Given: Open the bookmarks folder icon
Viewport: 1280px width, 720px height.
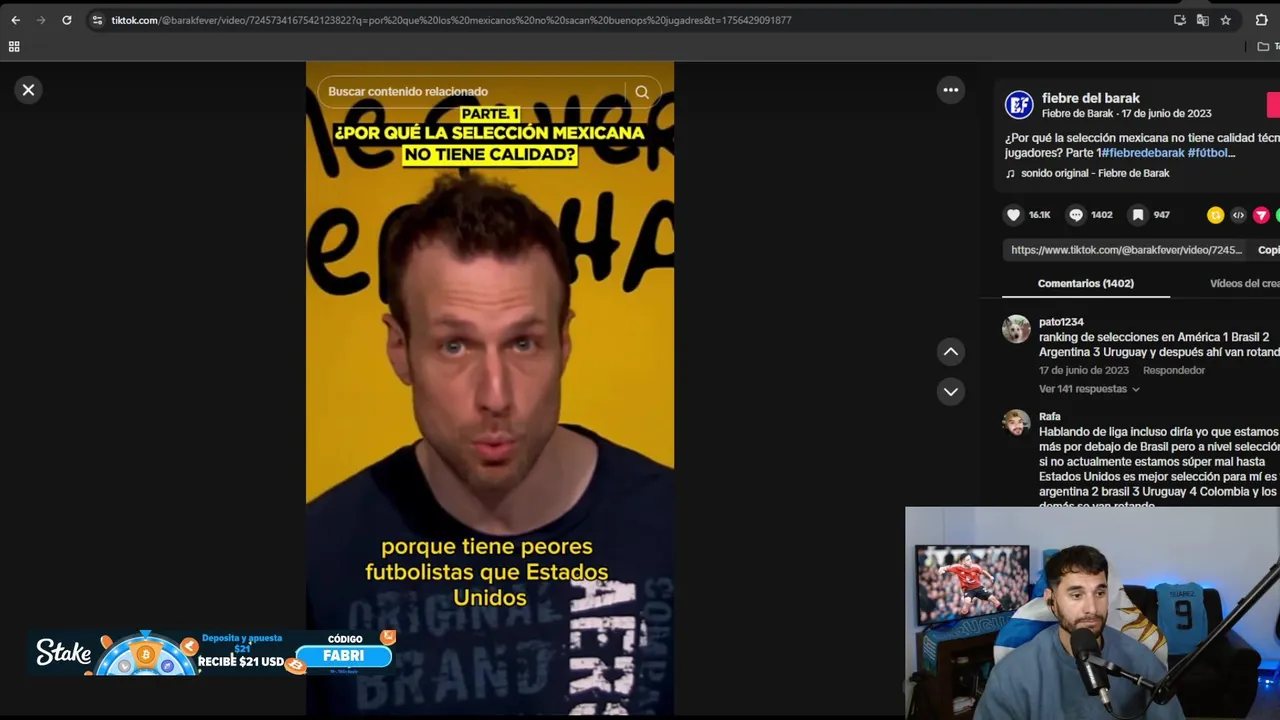Looking at the screenshot, I should pos(1264,47).
